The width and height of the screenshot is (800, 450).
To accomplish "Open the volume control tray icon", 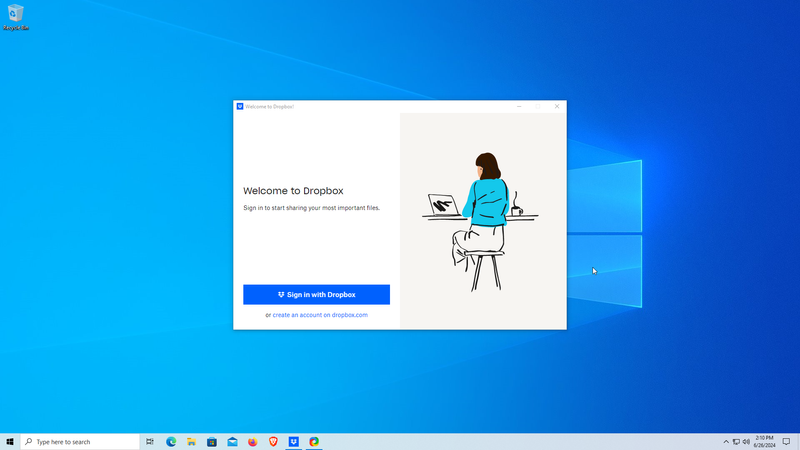I will (746, 441).
